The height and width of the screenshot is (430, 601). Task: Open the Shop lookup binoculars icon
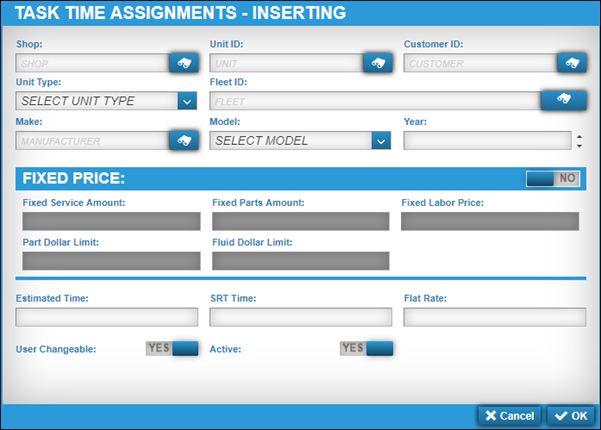coord(183,62)
